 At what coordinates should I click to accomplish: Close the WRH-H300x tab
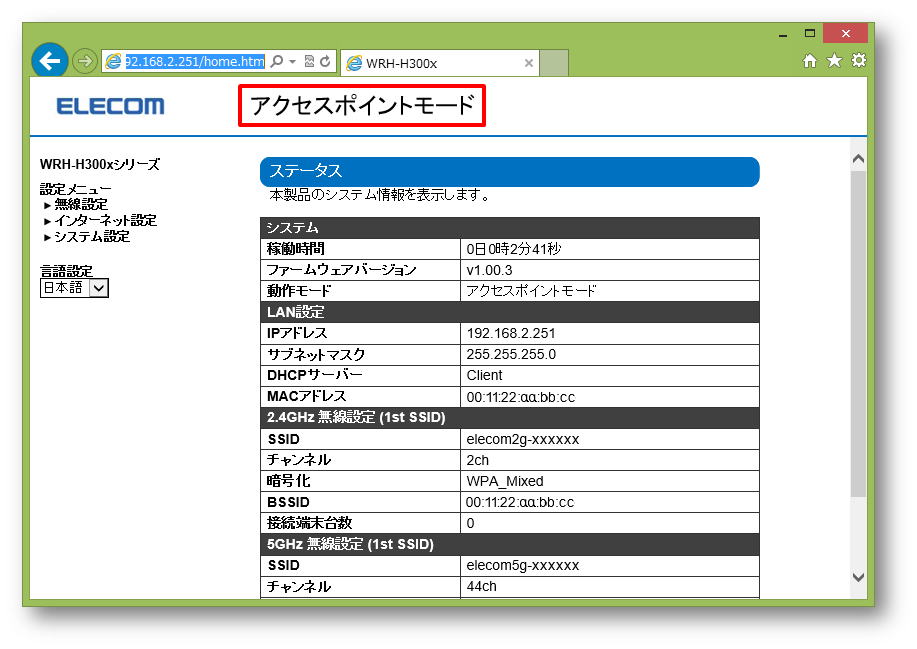point(529,63)
